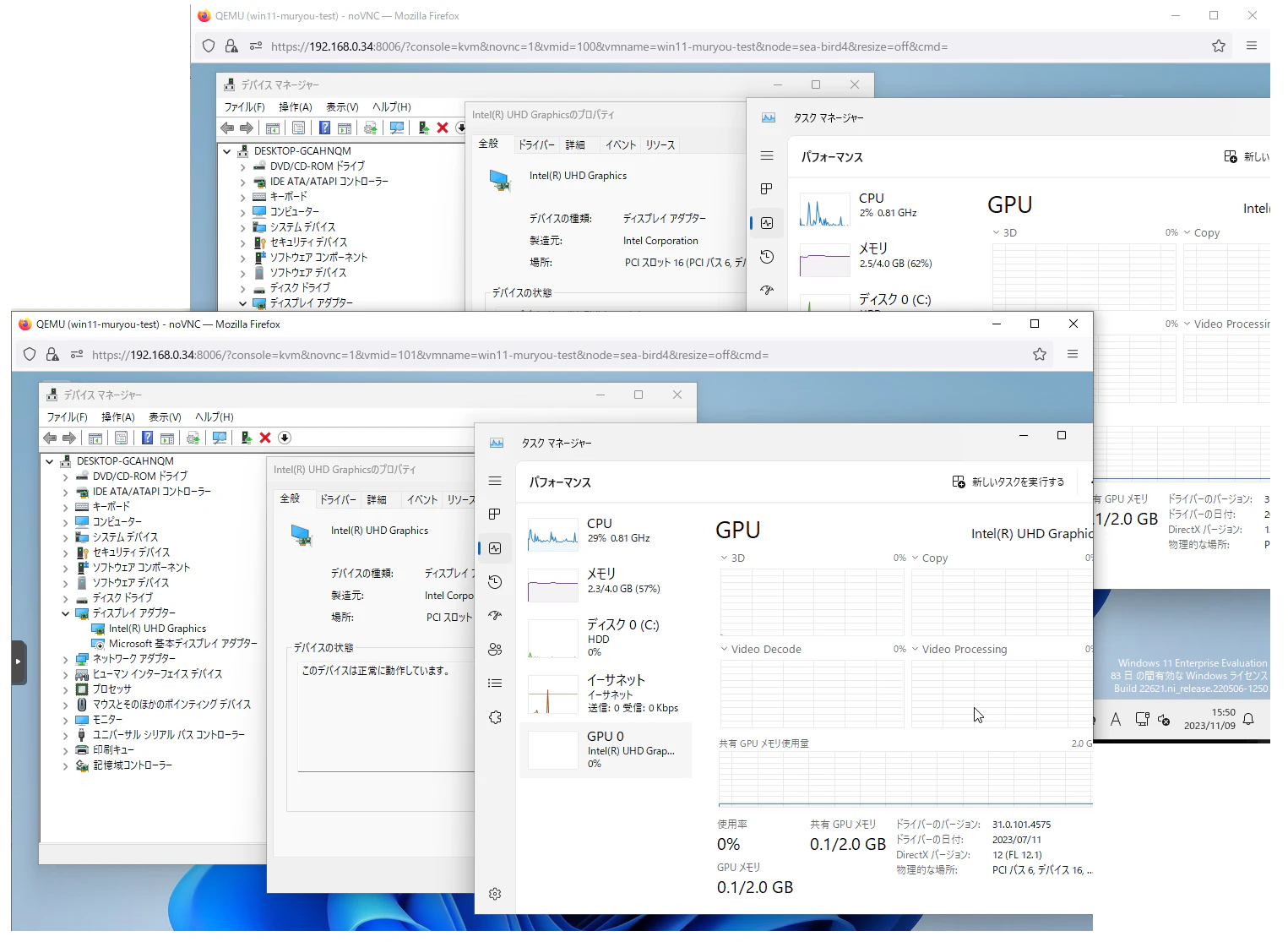This screenshot has height=942, width=1288.
Task: Click disable device down-arrow icon, front Device Manager
Action: (285, 438)
